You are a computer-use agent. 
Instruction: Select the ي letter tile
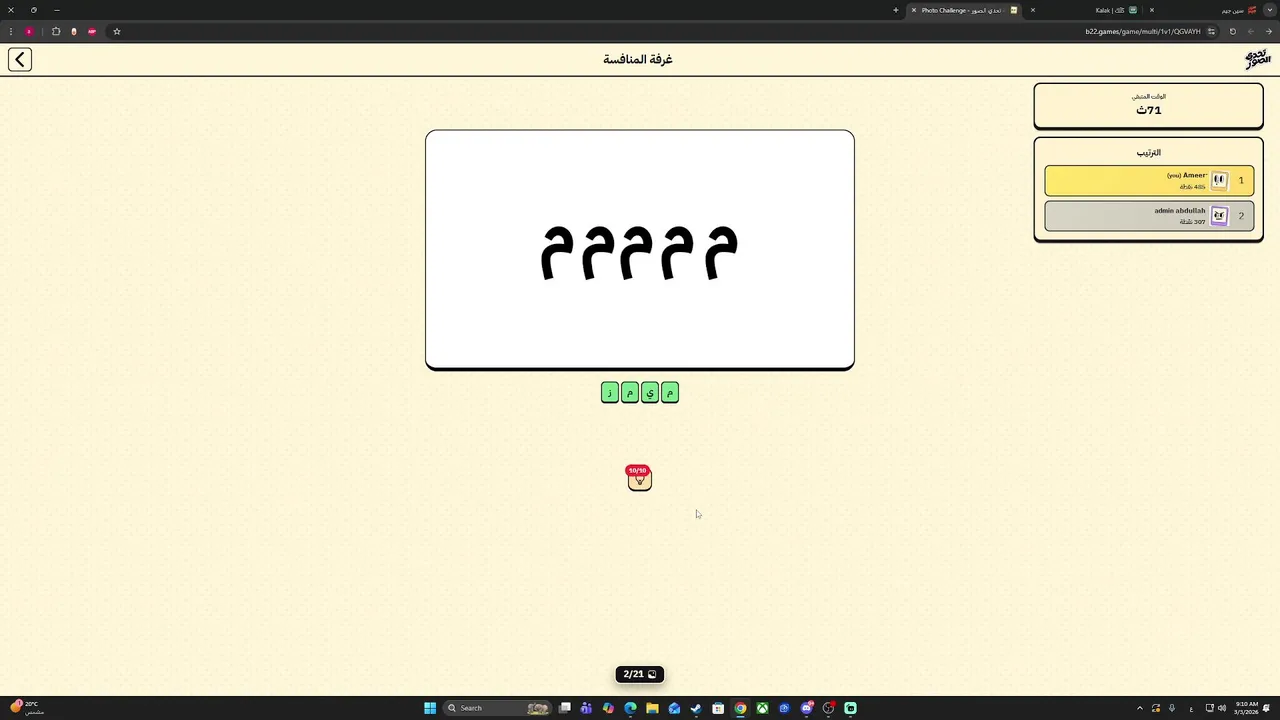(x=650, y=393)
